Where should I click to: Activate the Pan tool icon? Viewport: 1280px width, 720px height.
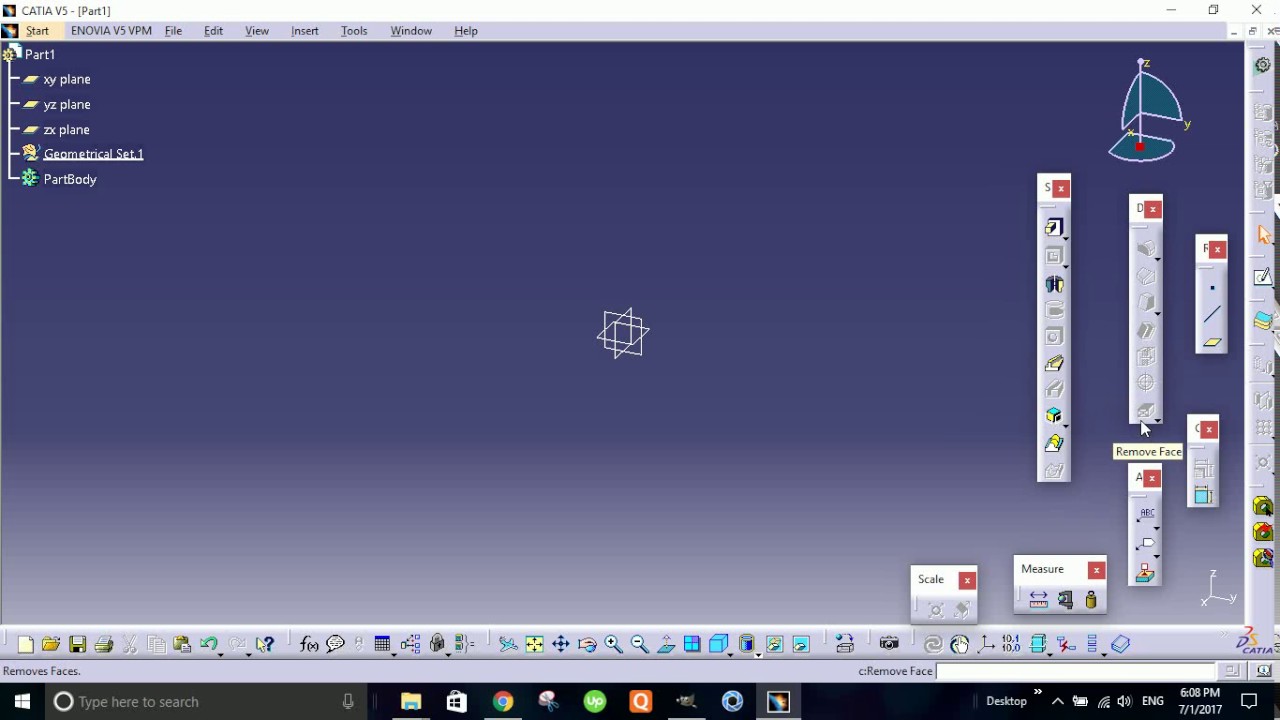[561, 645]
